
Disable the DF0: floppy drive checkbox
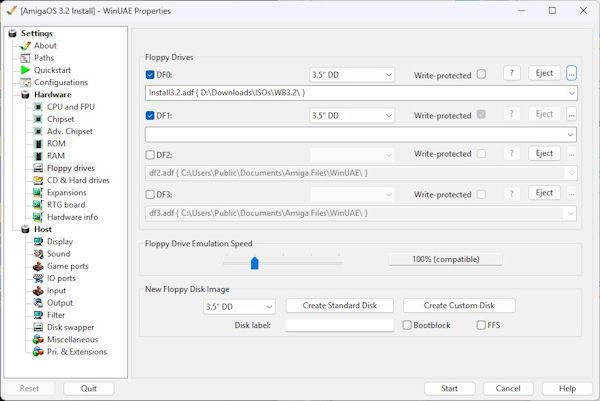tap(151, 74)
